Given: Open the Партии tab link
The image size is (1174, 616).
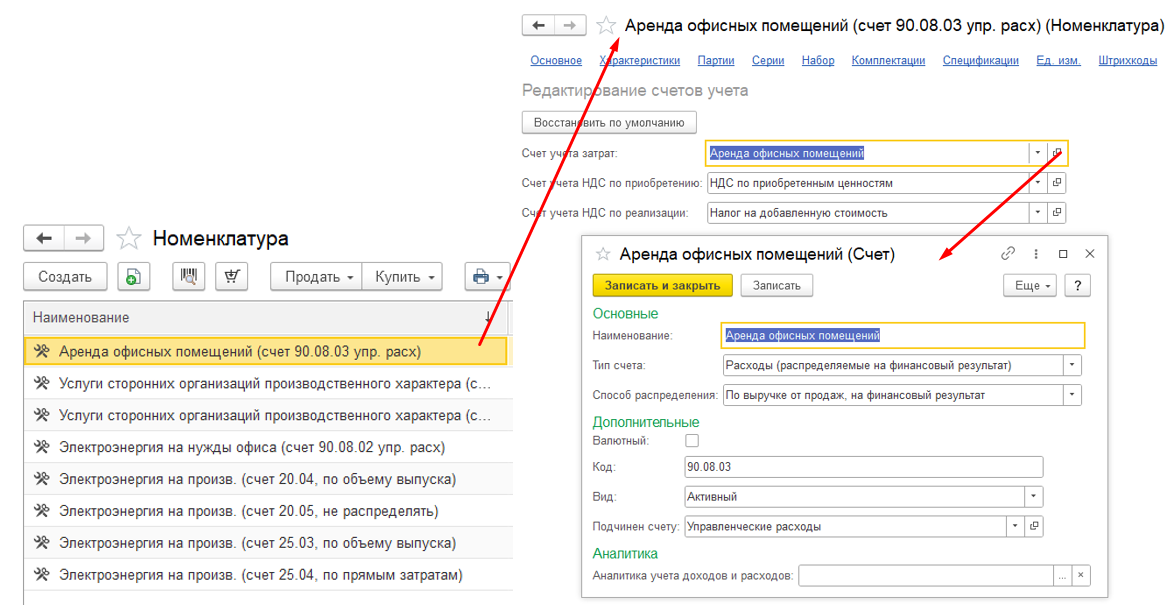Looking at the screenshot, I should click(716, 61).
